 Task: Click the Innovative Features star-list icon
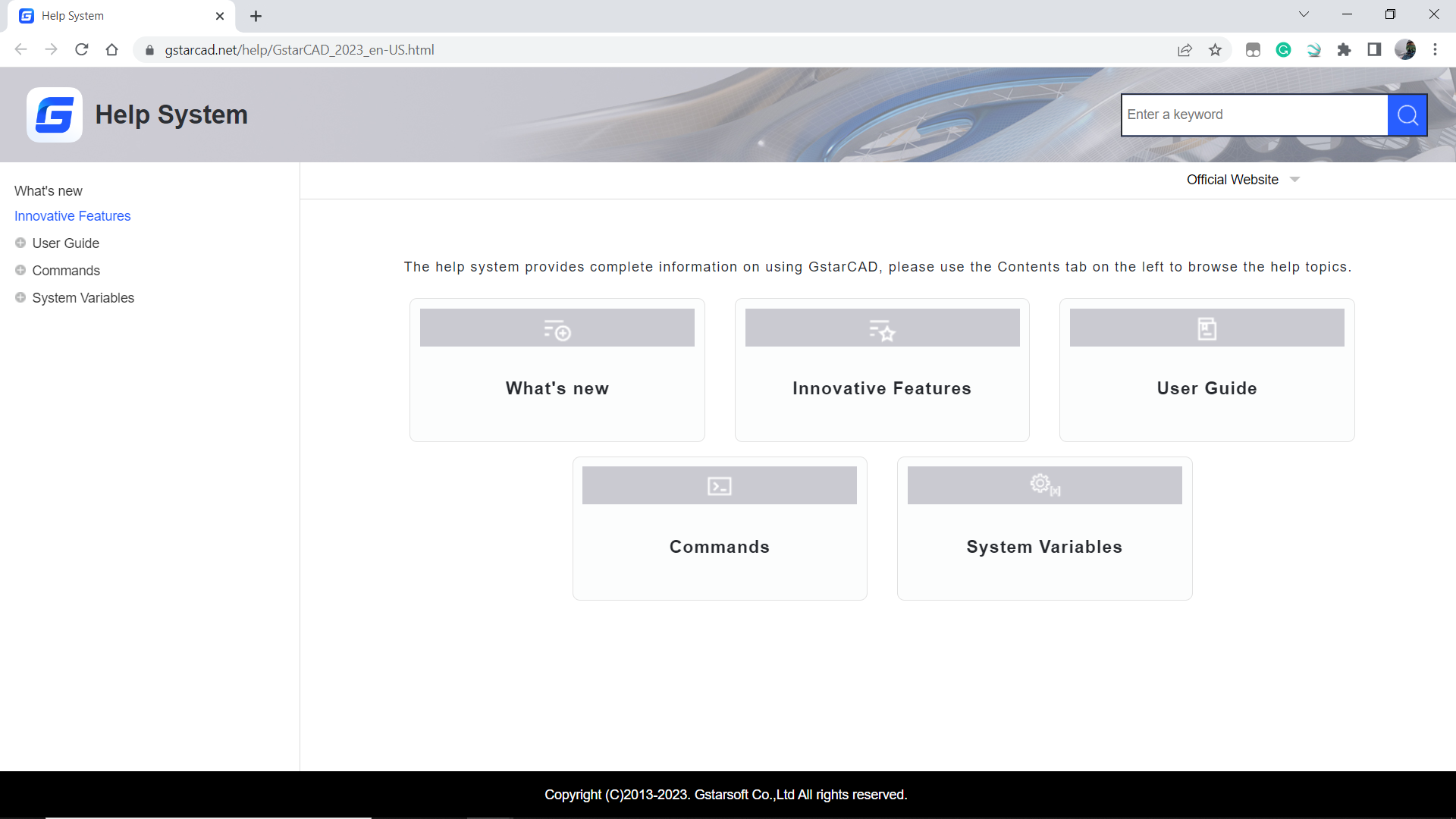pyautogui.click(x=882, y=330)
